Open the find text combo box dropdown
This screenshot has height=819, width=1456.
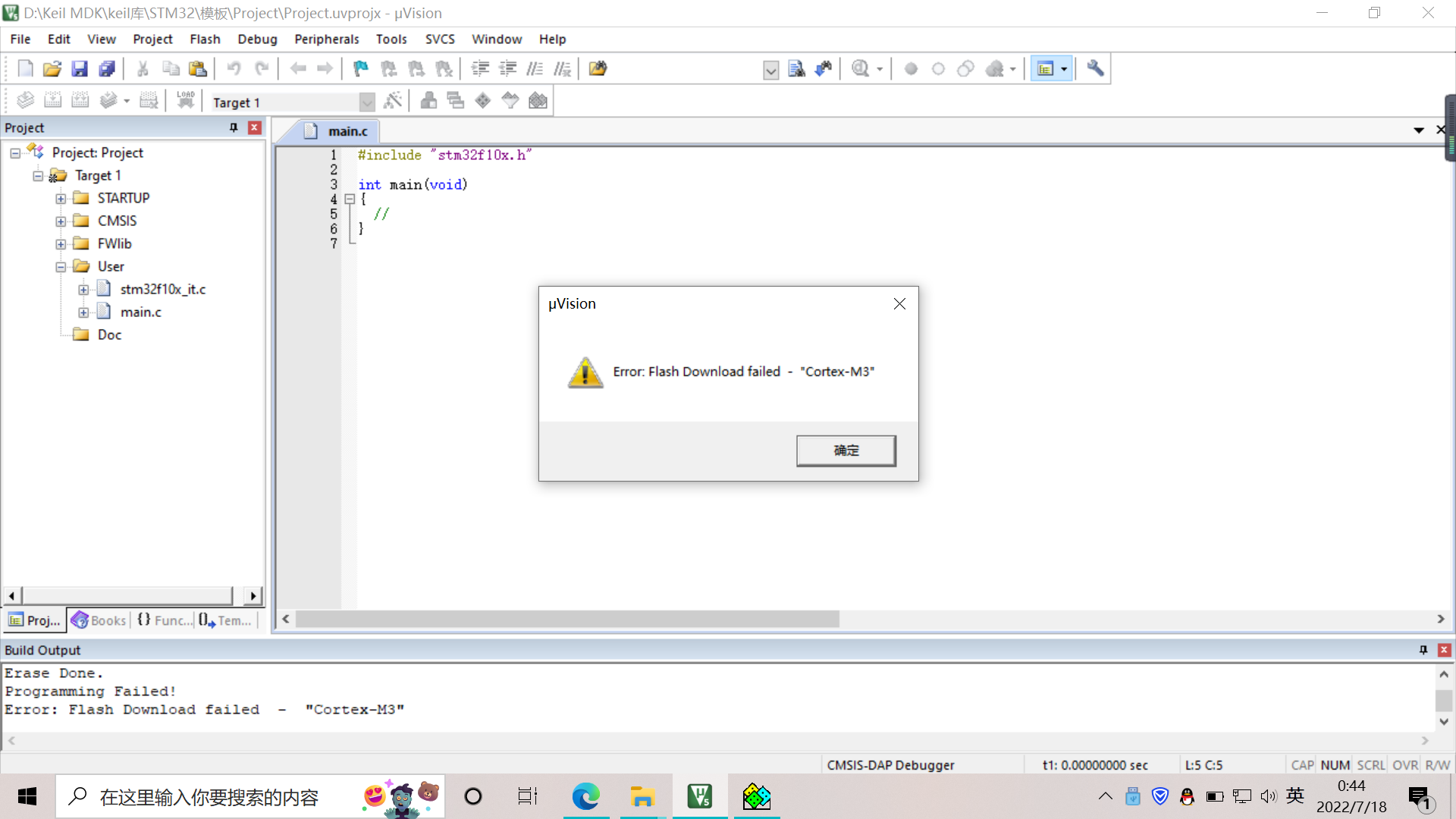(770, 71)
